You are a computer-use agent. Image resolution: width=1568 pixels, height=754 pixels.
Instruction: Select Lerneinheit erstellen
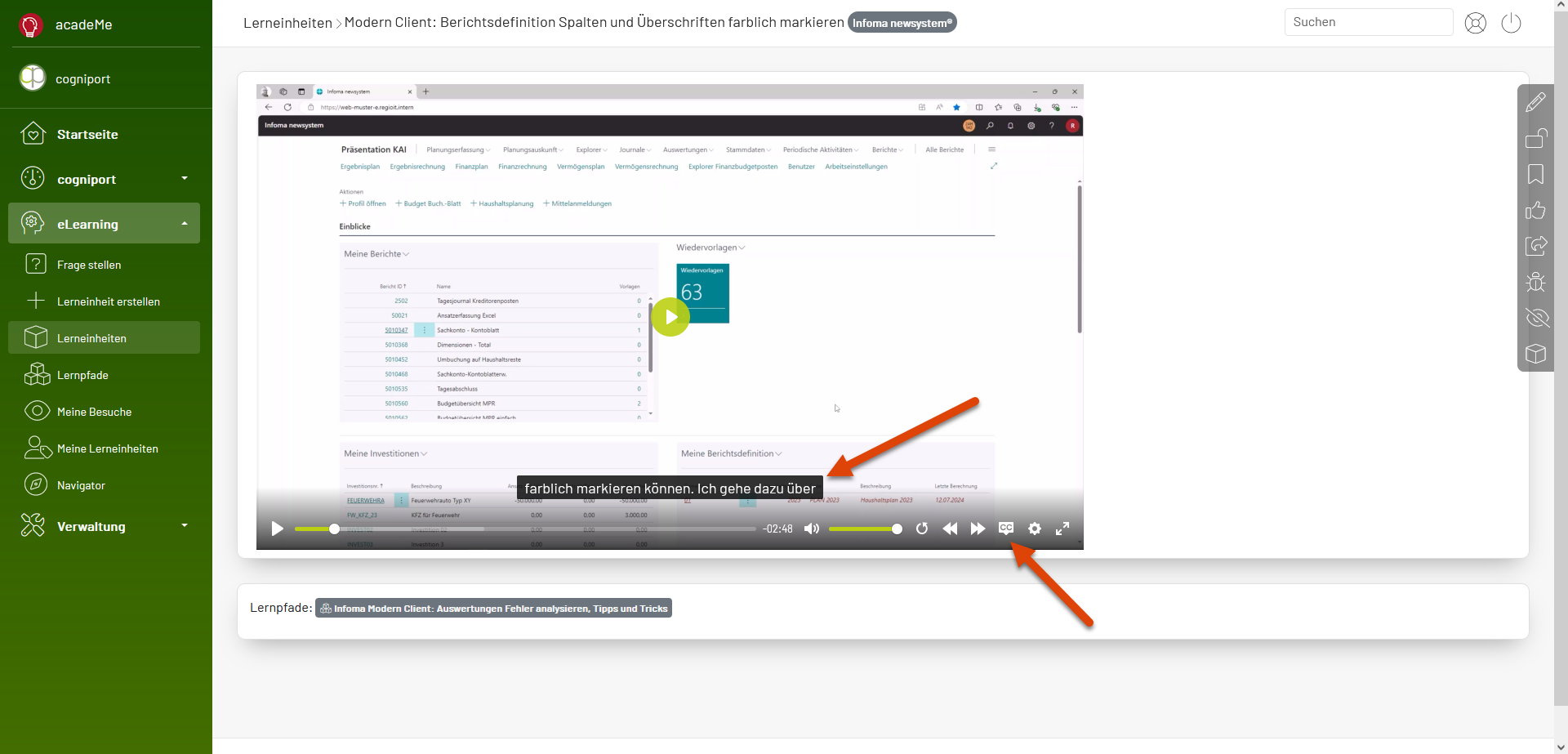(109, 301)
